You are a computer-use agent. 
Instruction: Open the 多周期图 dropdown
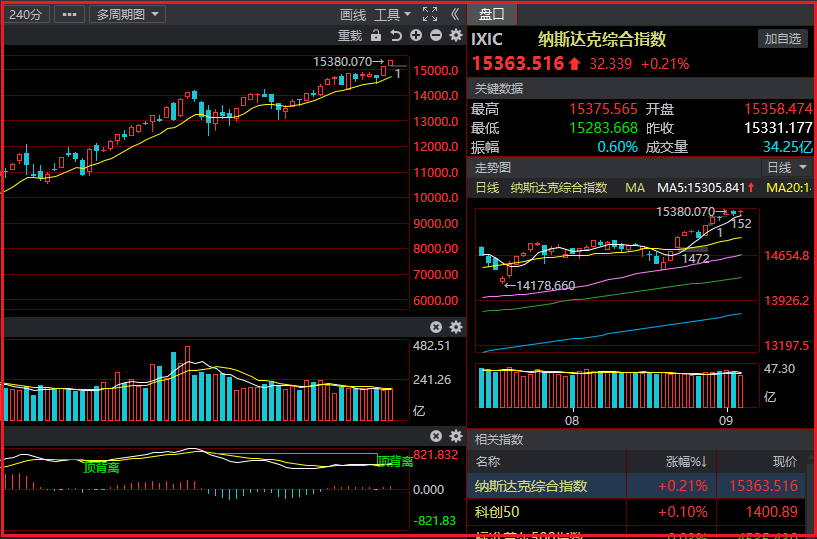[127, 14]
